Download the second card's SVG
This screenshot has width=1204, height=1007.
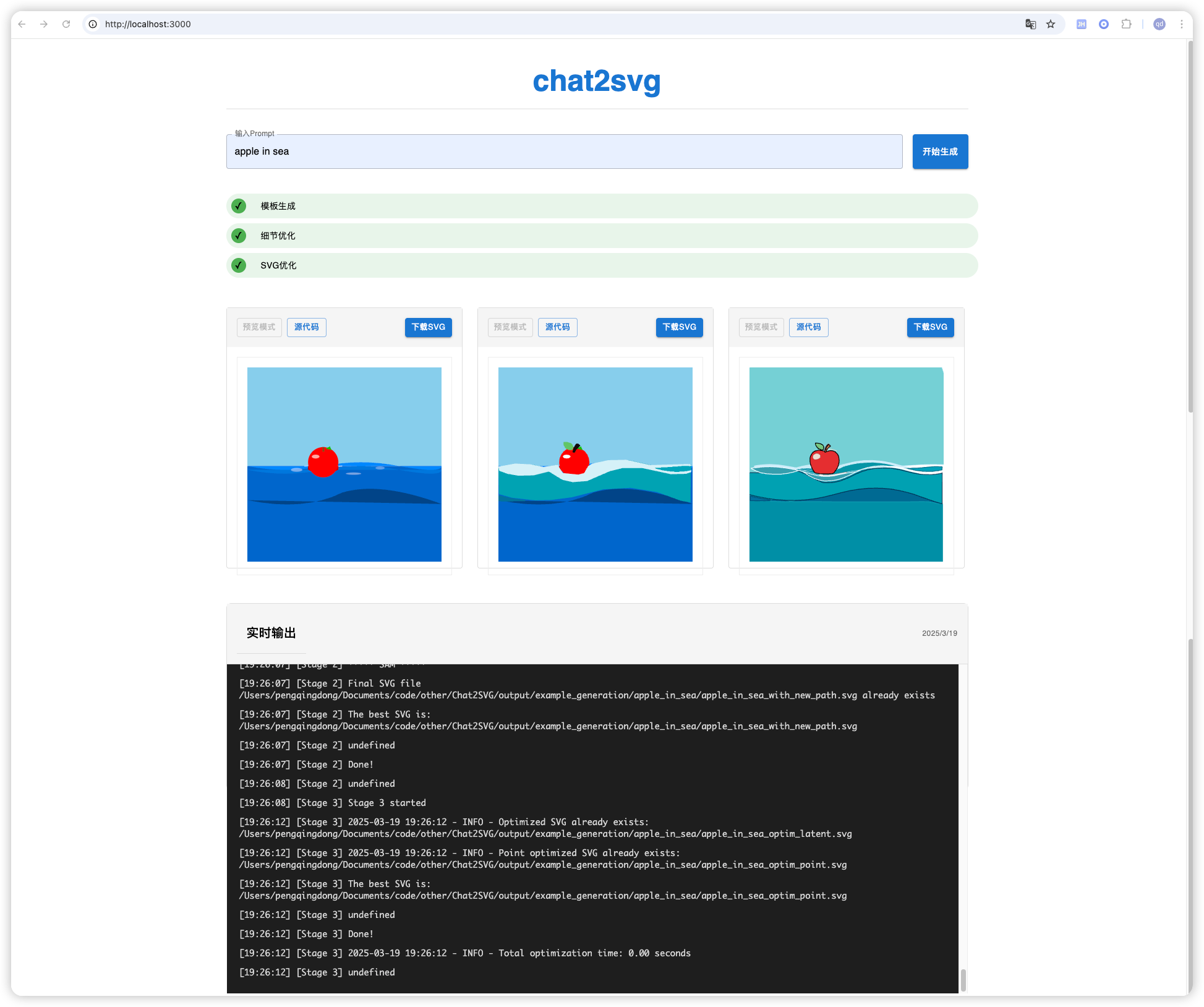(x=679, y=327)
